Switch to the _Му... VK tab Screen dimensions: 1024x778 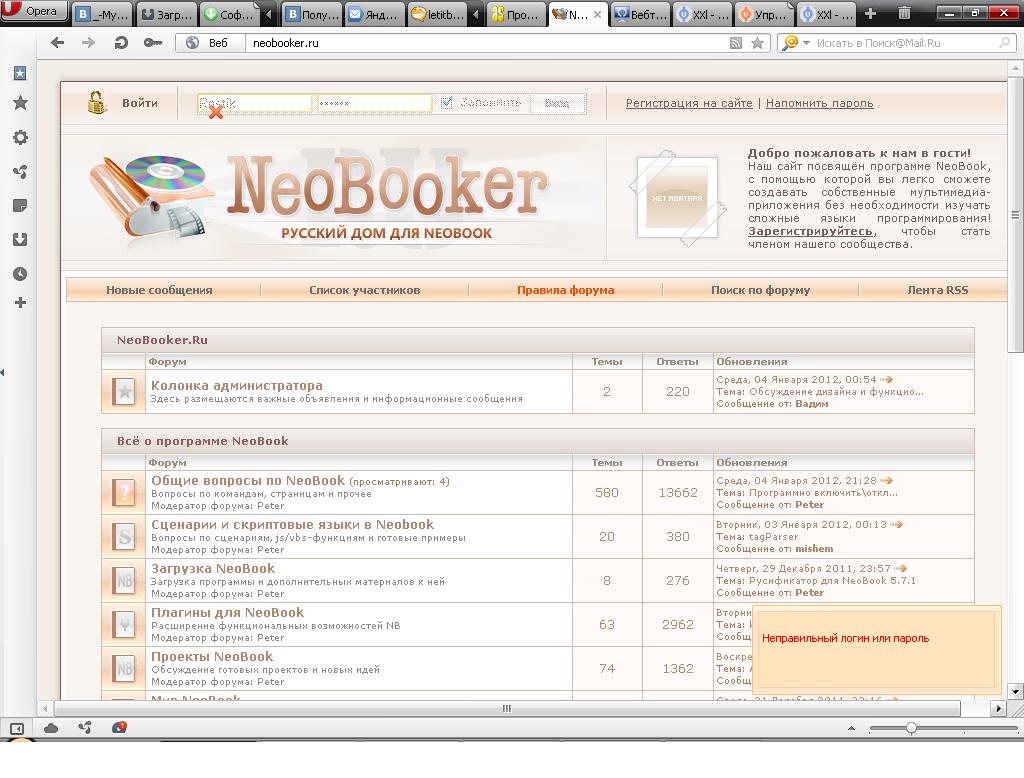101,14
